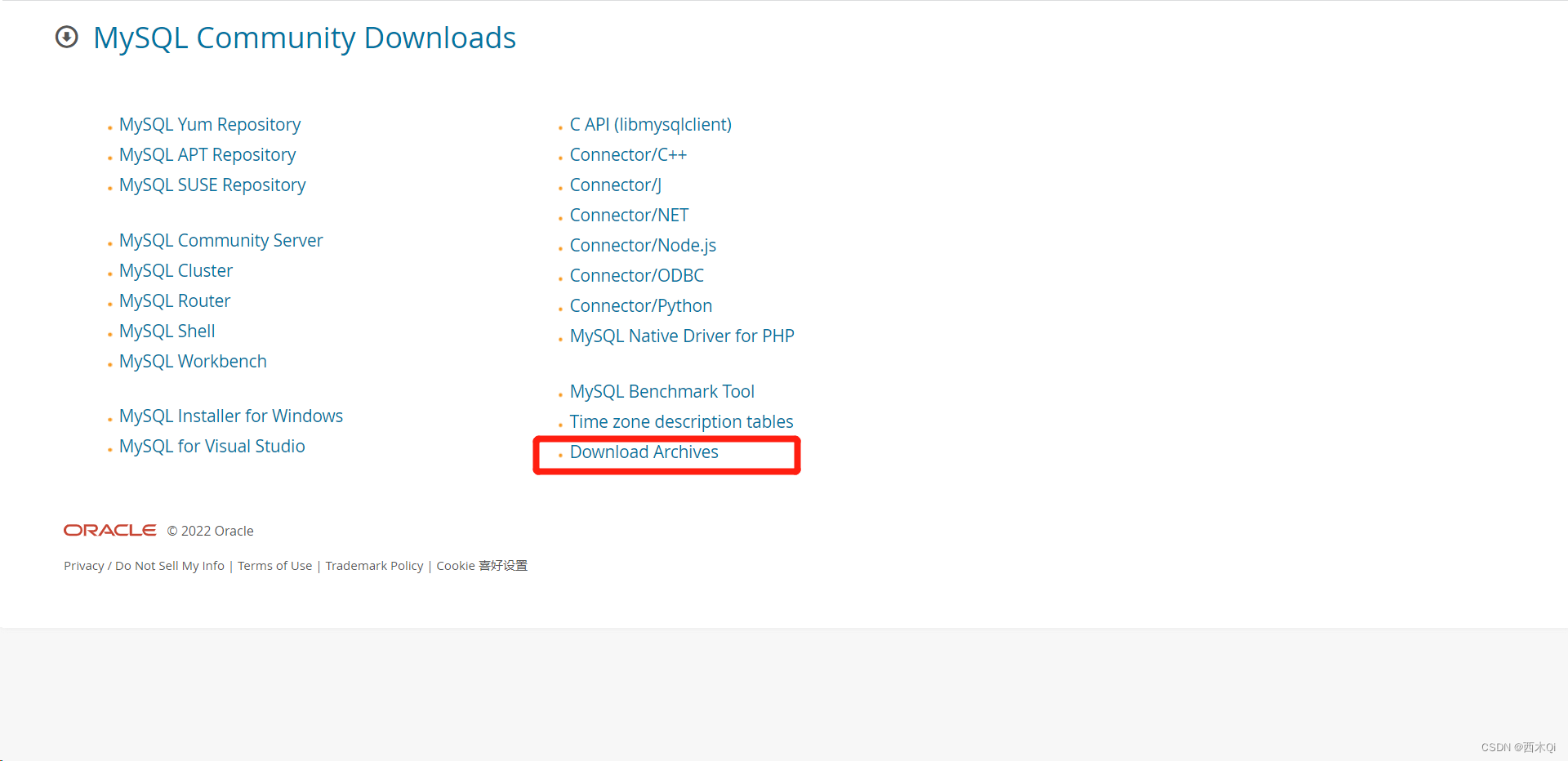This screenshot has height=761, width=1568.
Task: Open MySQL Workbench link
Action: point(193,362)
